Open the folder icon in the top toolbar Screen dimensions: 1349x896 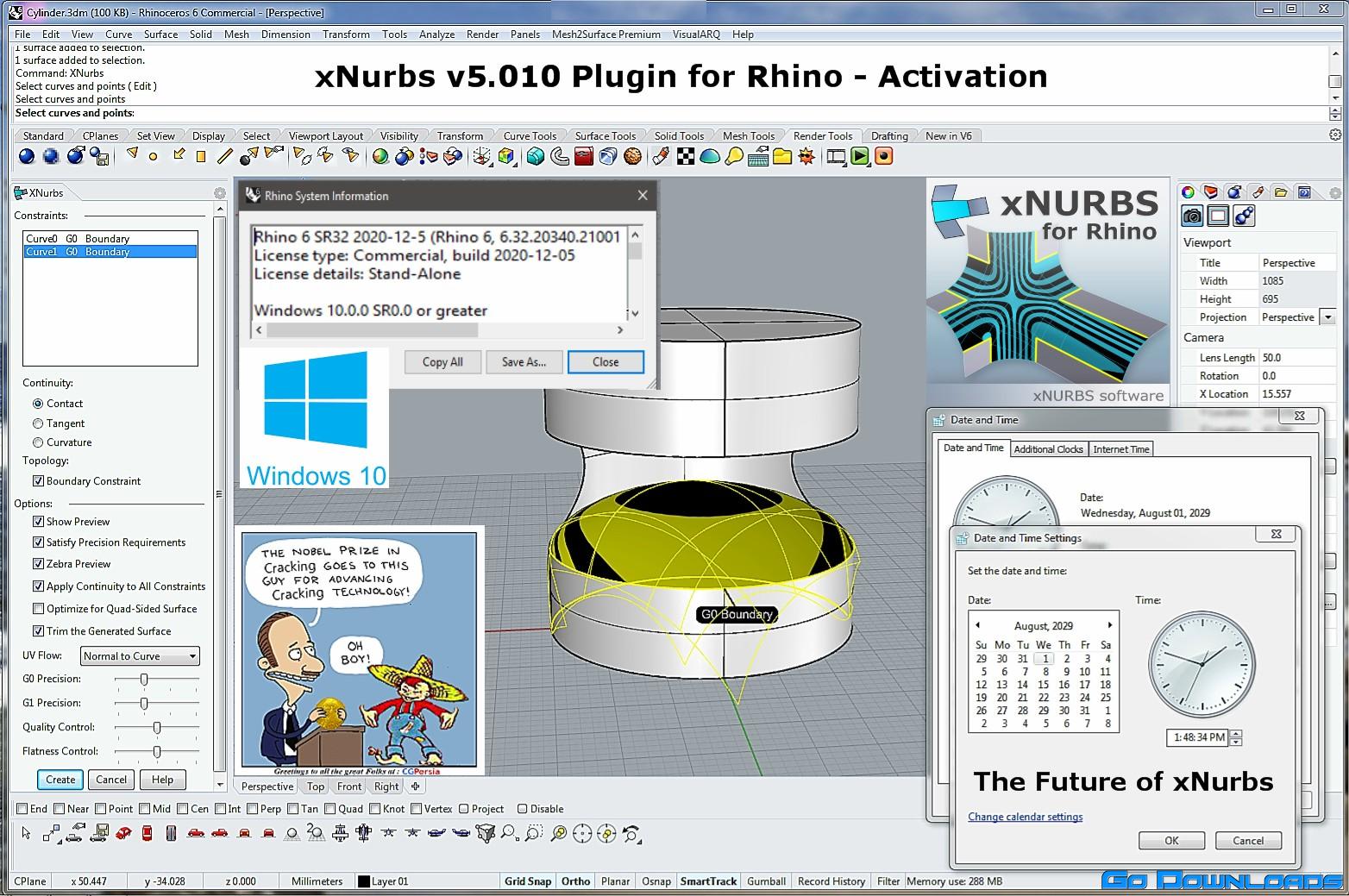(781, 156)
